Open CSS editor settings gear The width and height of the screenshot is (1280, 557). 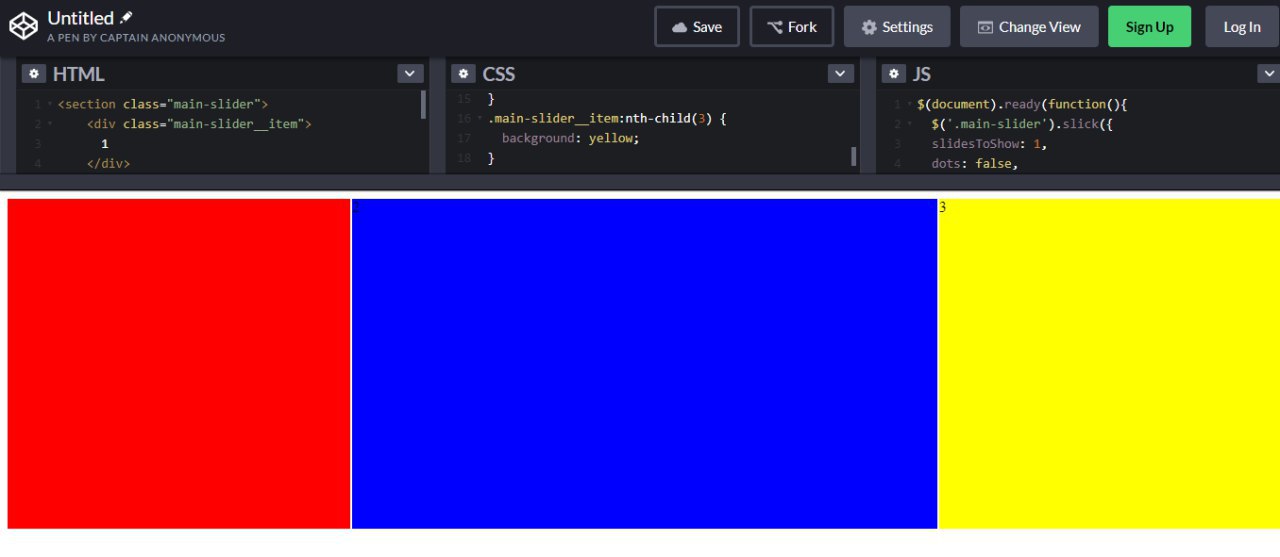pyautogui.click(x=463, y=74)
